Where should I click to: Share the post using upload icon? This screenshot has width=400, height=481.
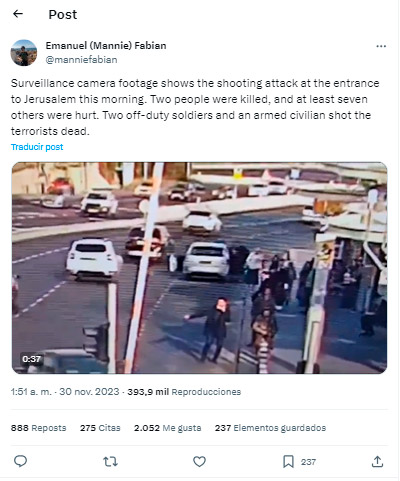pyautogui.click(x=377, y=462)
